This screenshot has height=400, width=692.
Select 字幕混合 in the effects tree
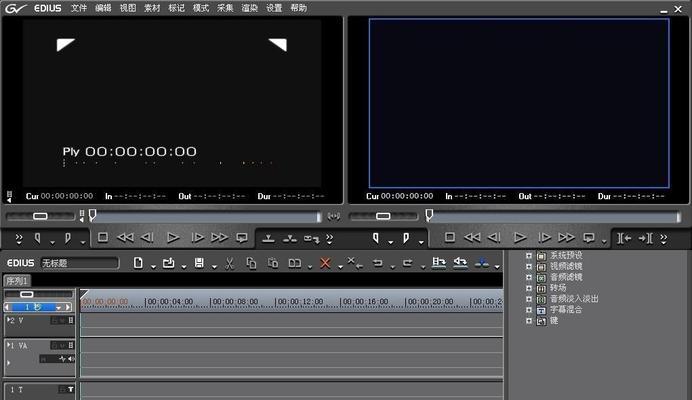(x=567, y=309)
